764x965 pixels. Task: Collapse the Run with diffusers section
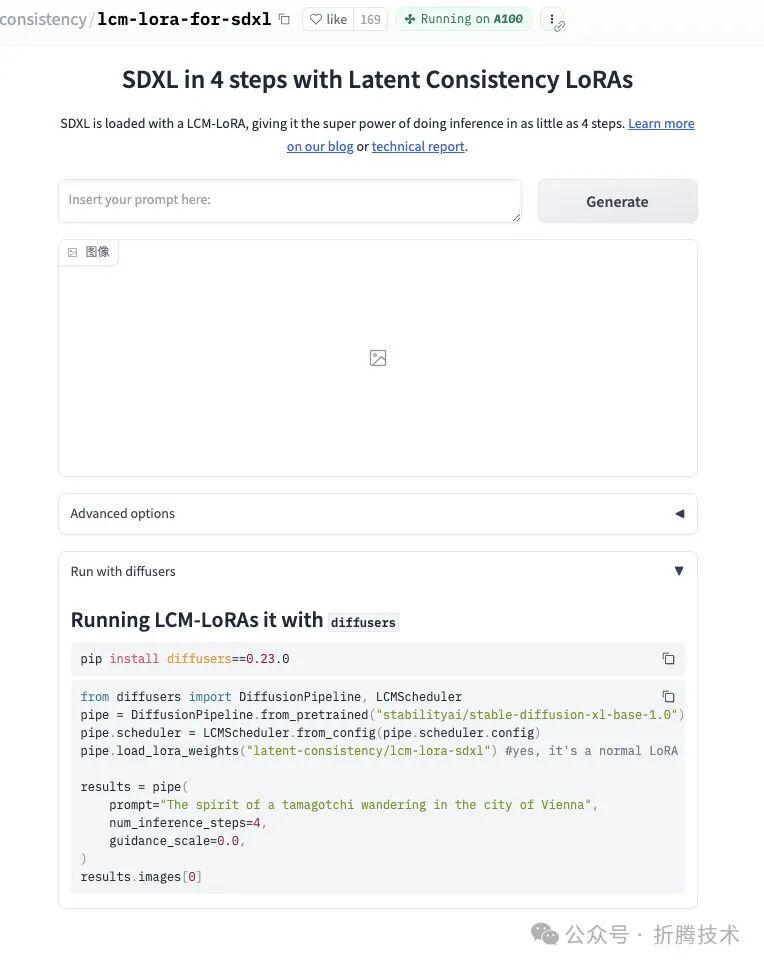[377, 571]
